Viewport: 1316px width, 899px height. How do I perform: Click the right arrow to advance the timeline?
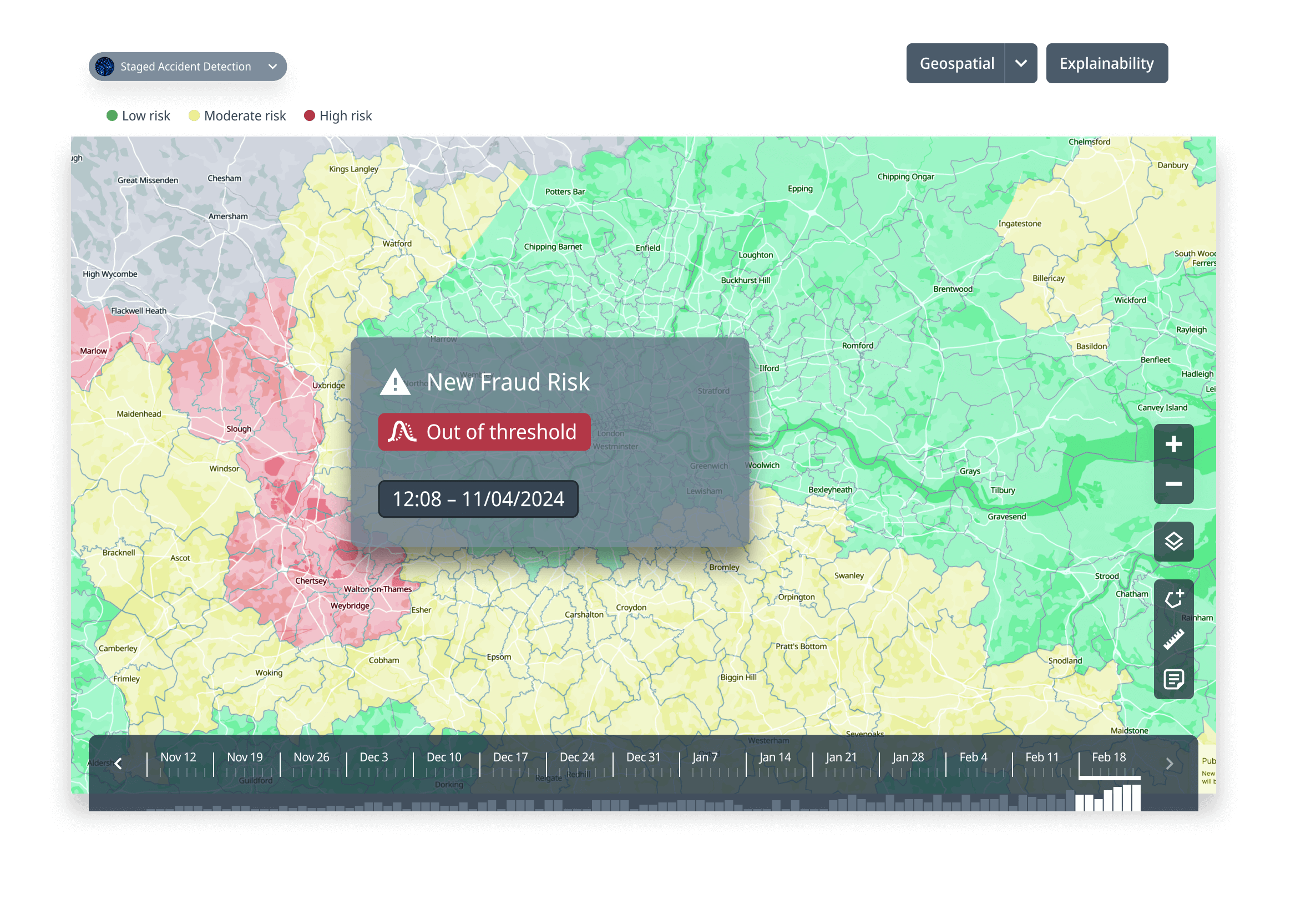pos(1170,763)
